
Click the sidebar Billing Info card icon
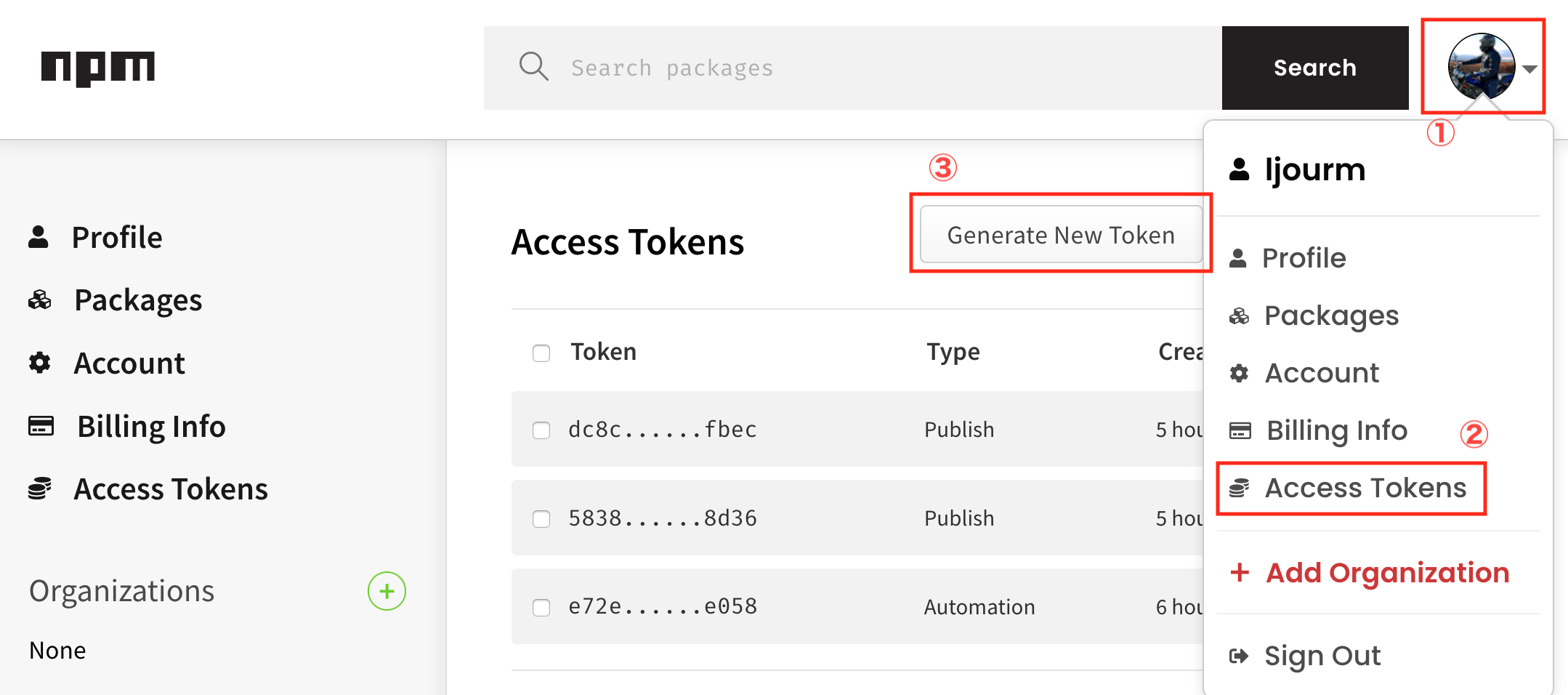[x=41, y=426]
